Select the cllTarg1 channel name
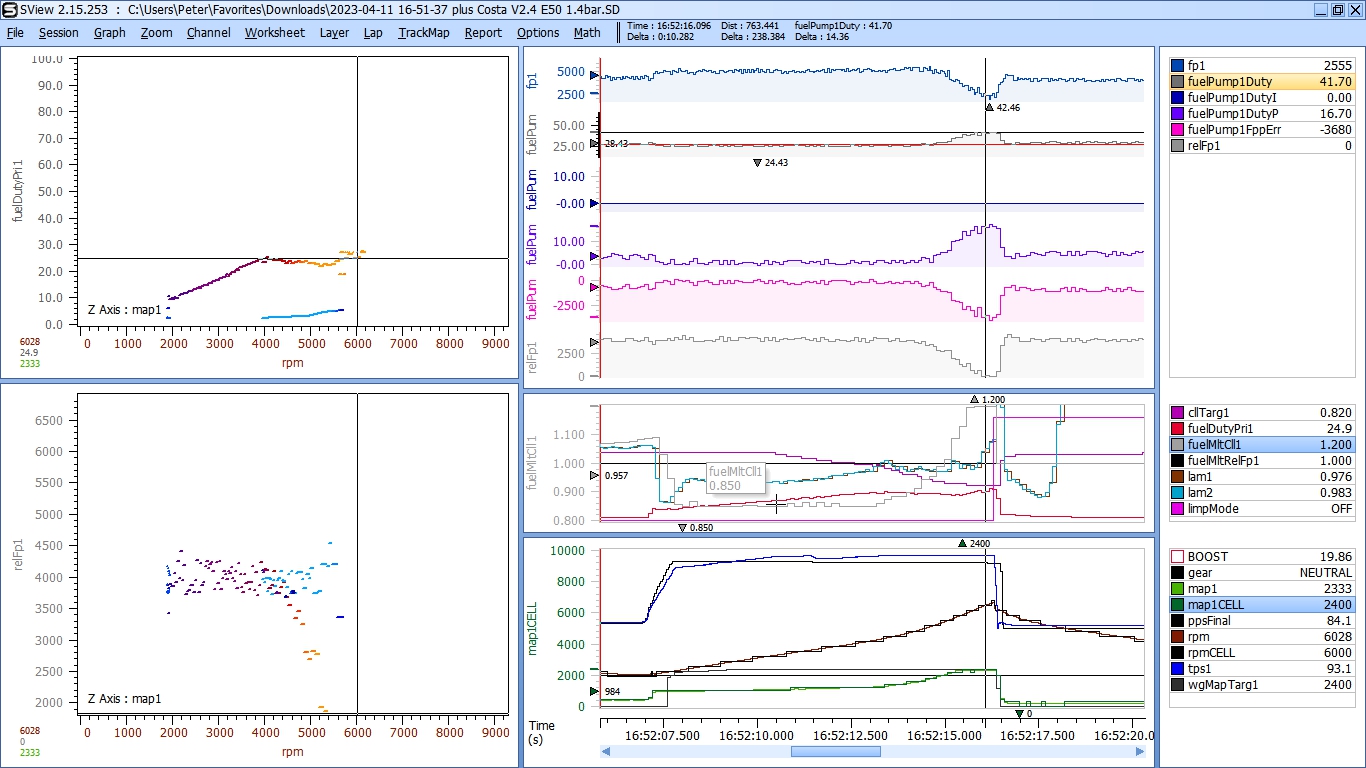The height and width of the screenshot is (768, 1366). pyautogui.click(x=1210, y=412)
